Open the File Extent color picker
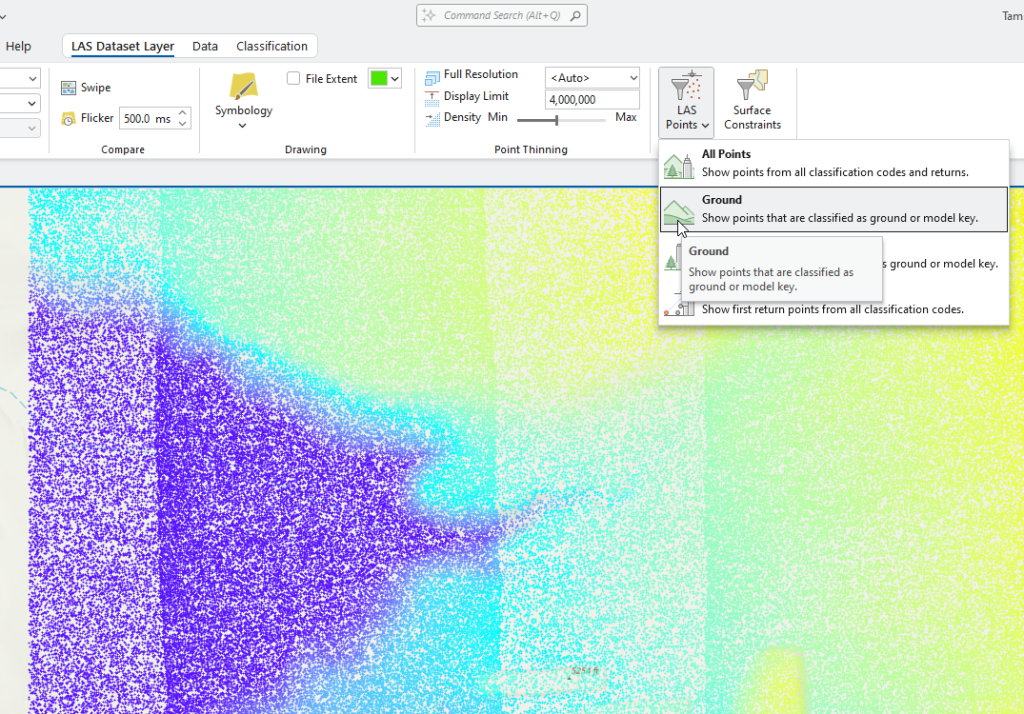This screenshot has height=714, width=1024. (x=384, y=77)
